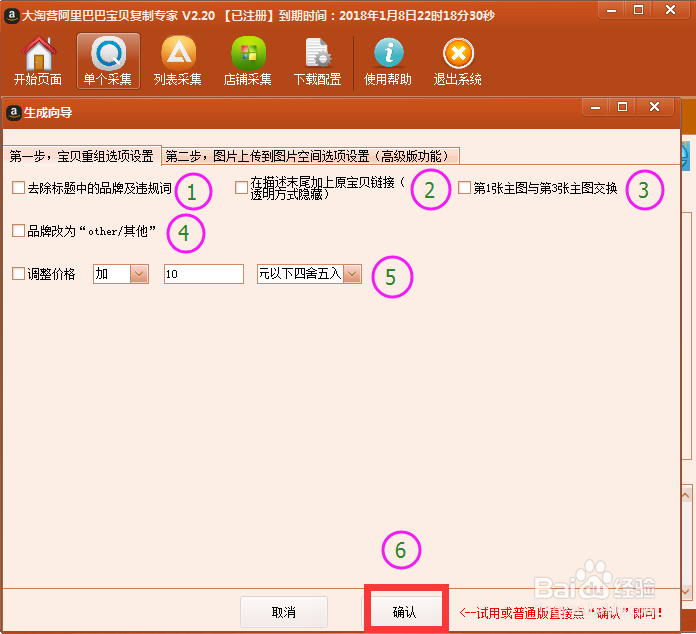Click the 生成向导 dialog logo icon
The height and width of the screenshot is (634, 696).
14,113
